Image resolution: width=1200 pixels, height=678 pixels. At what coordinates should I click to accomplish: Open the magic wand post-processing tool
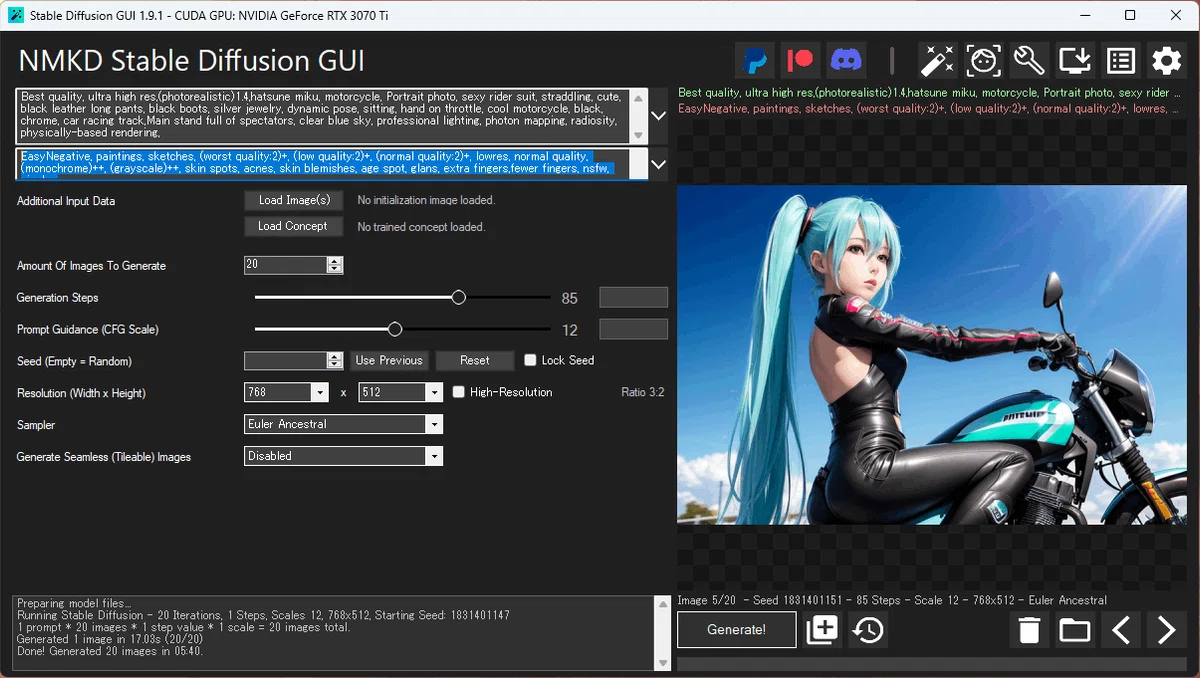(938, 61)
